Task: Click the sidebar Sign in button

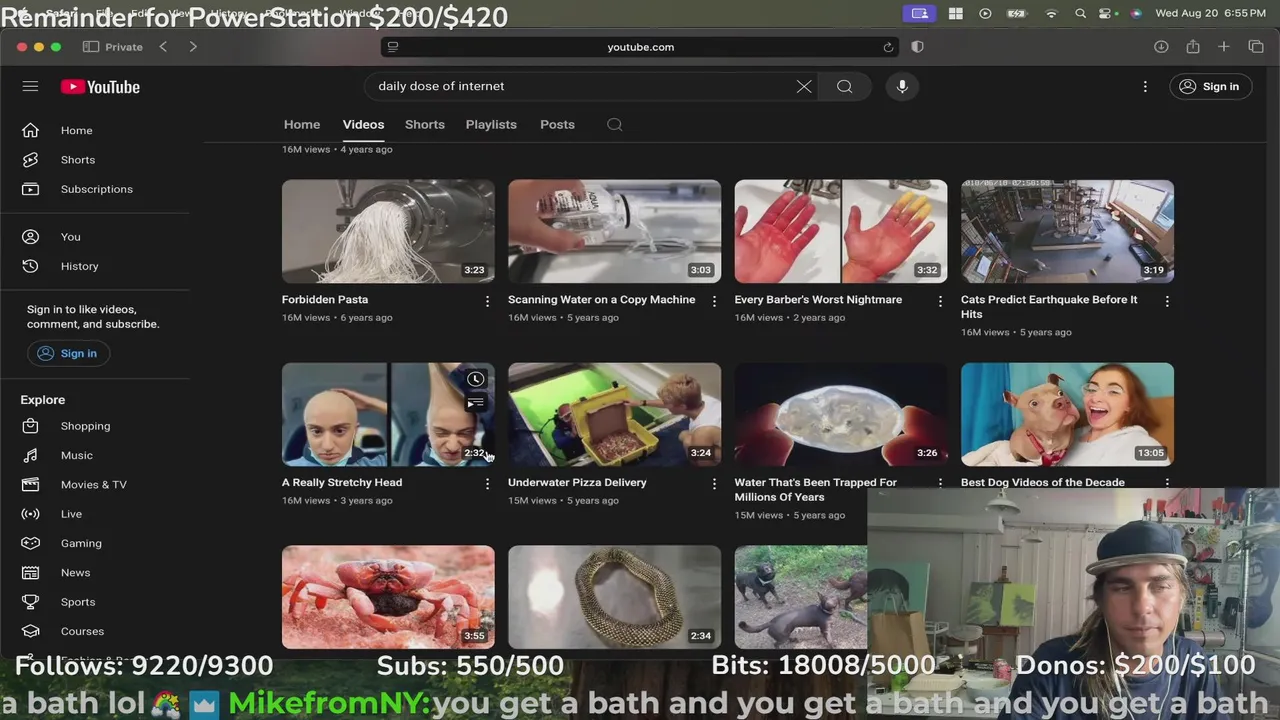Action: 68,353
